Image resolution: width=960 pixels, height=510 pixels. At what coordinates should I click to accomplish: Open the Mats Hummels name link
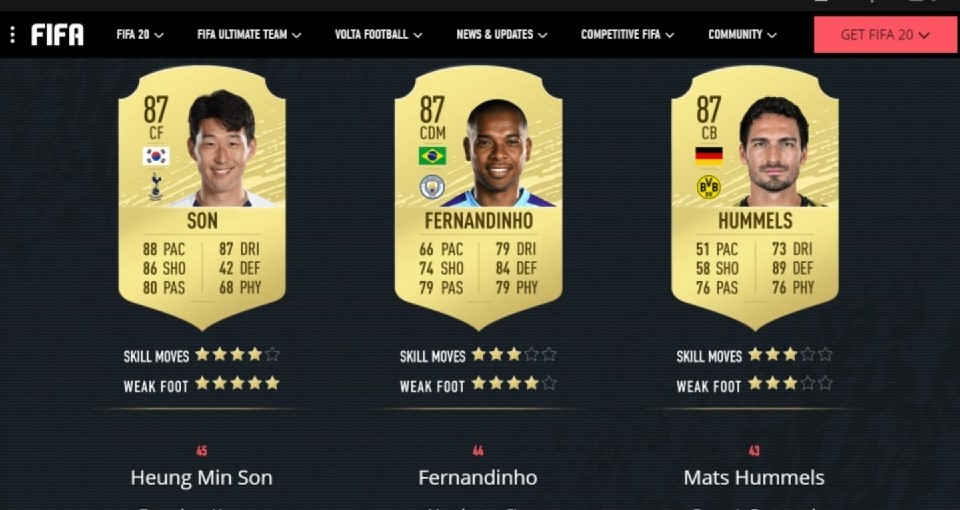coord(754,478)
